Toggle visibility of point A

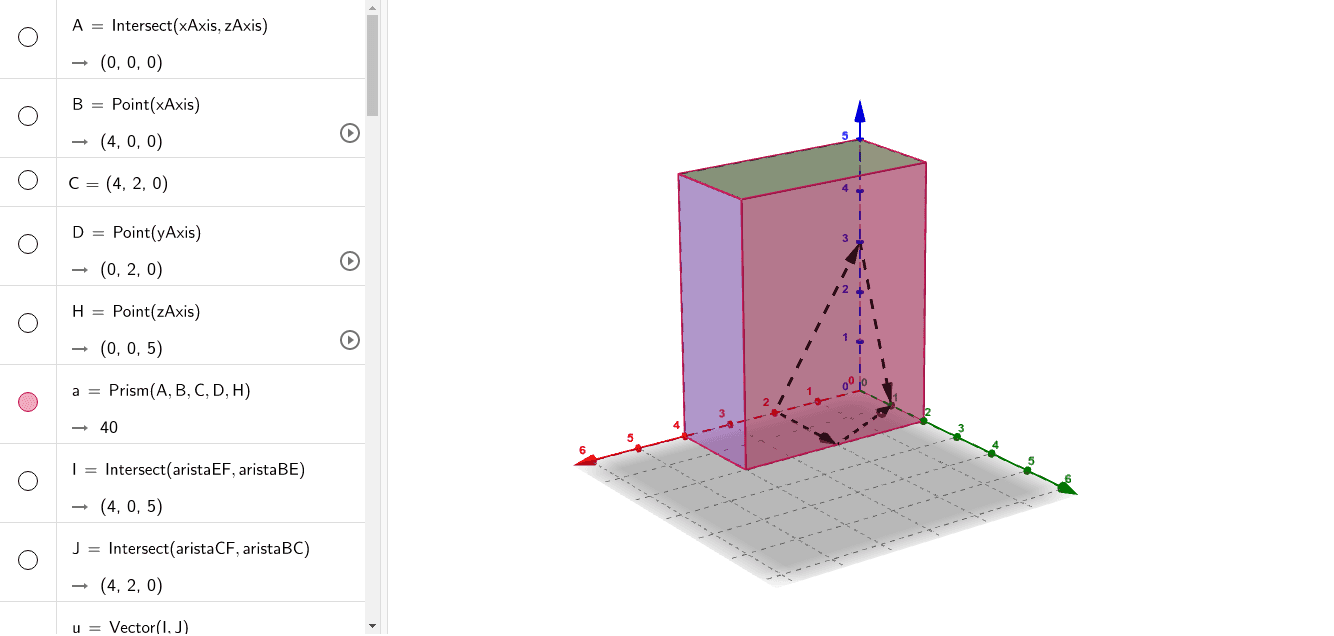[x=28, y=37]
